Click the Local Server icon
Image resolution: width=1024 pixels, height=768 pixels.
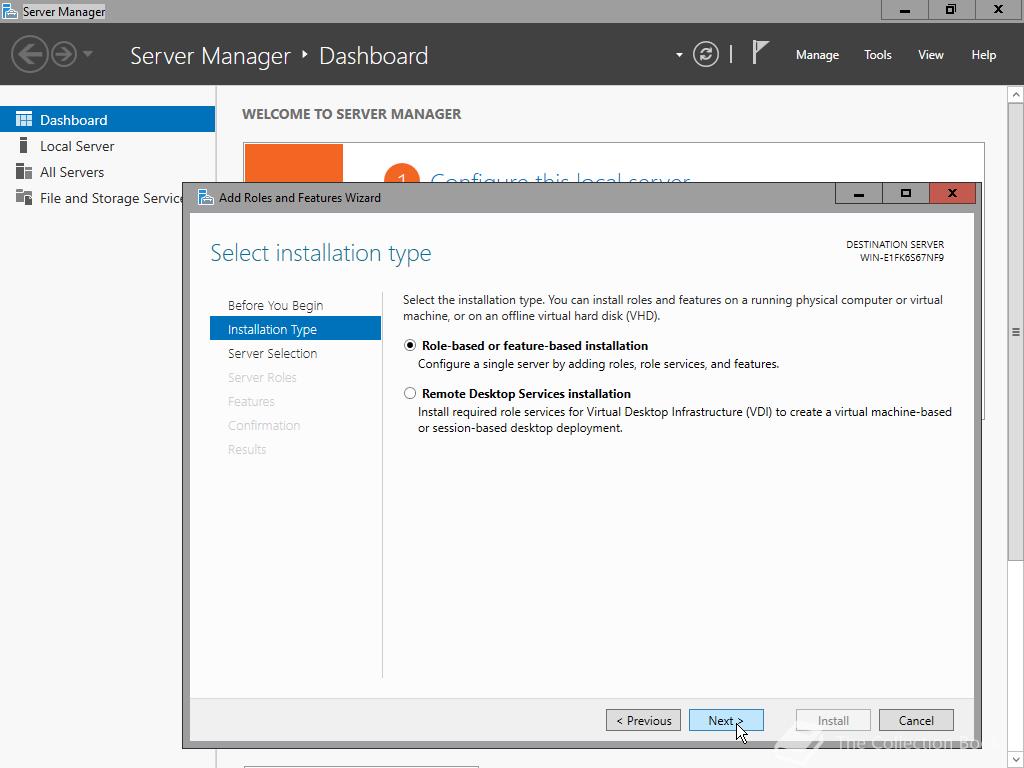(x=24, y=145)
